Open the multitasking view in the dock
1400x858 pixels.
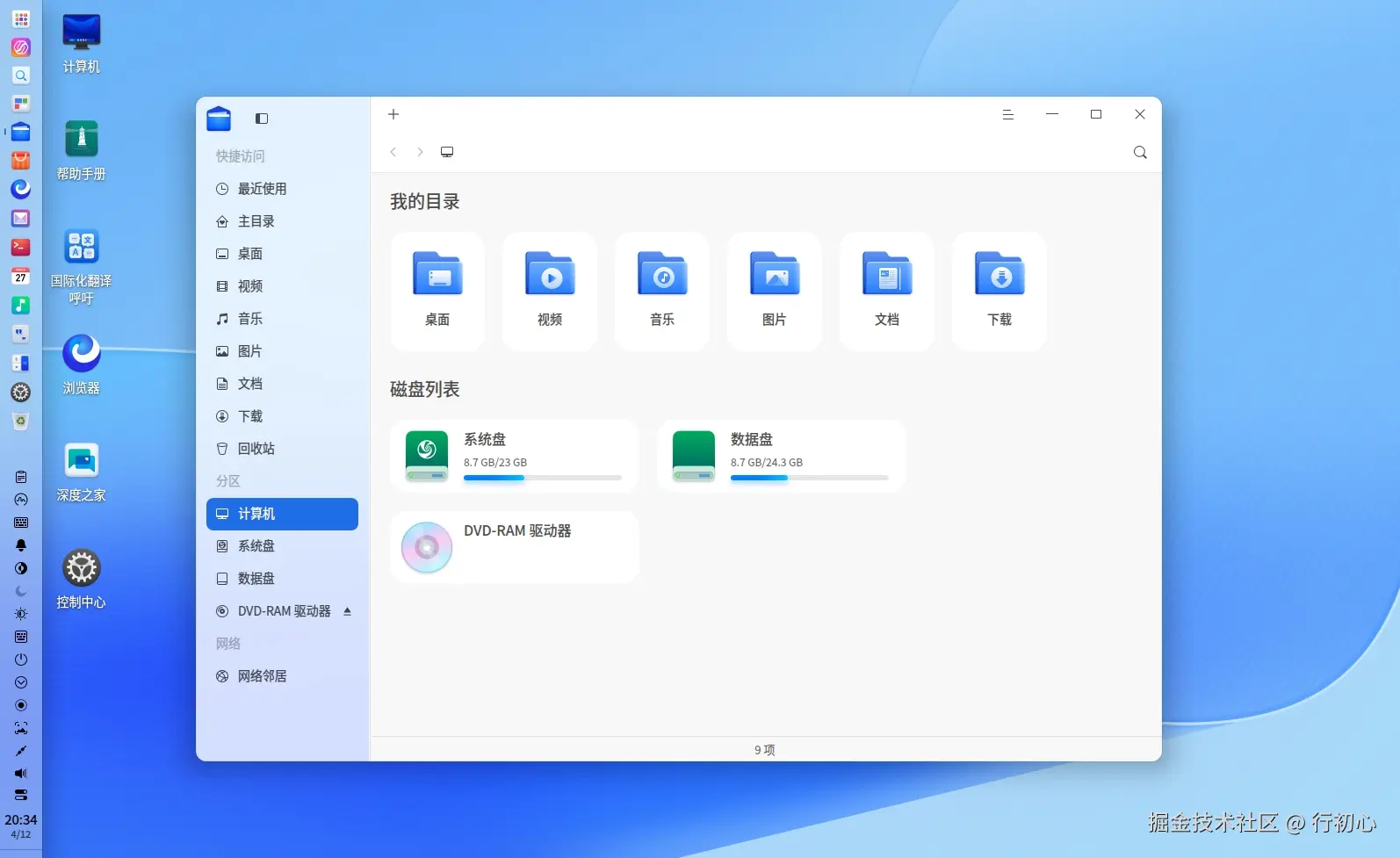pyautogui.click(x=21, y=104)
